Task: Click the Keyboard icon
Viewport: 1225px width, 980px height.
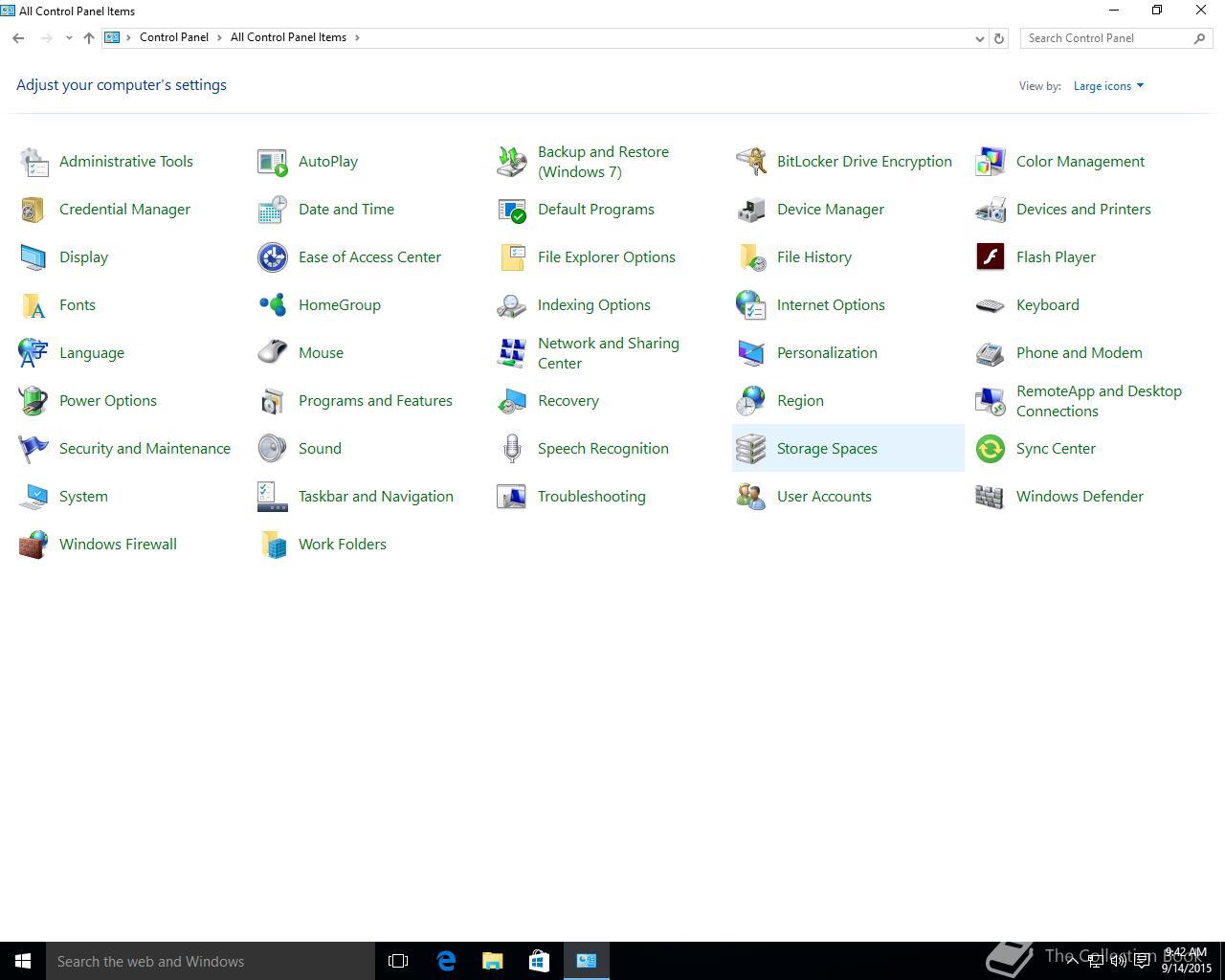Action: pyautogui.click(x=991, y=305)
